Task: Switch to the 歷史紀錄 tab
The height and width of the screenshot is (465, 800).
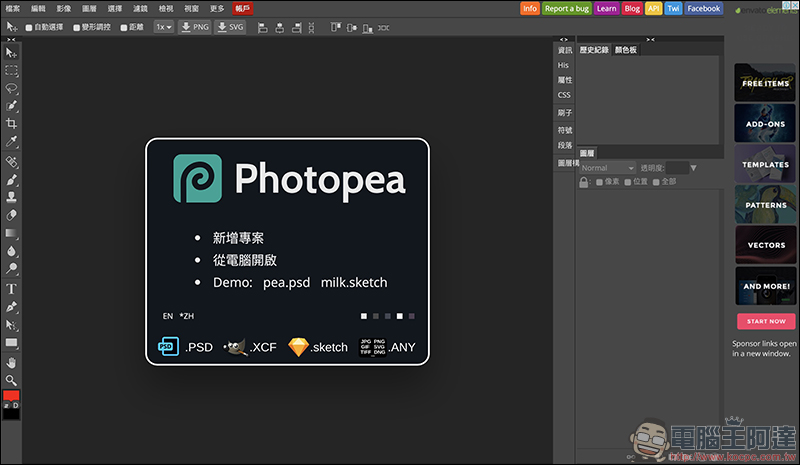Action: [x=594, y=50]
